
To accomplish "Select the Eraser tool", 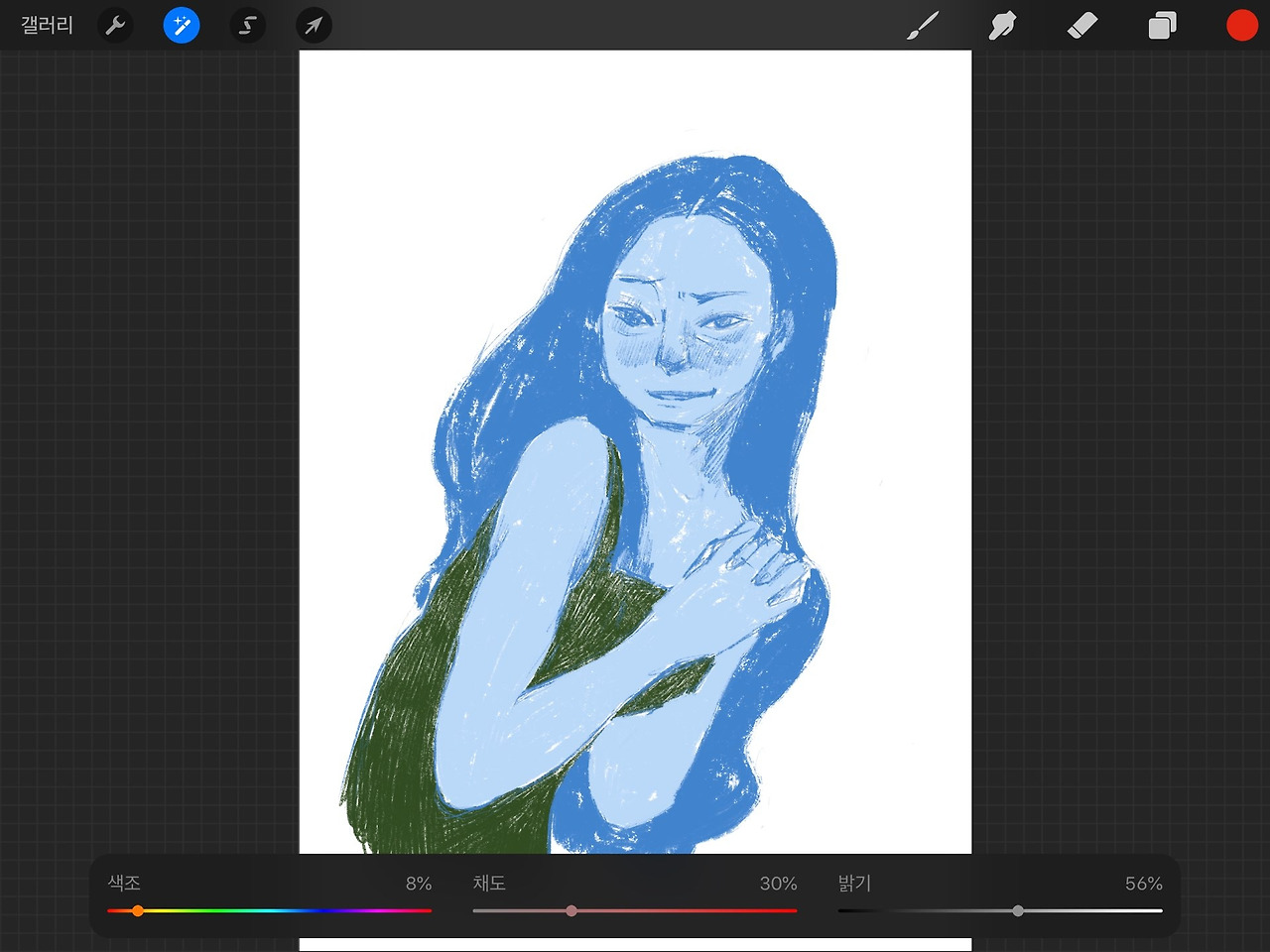I will (x=1082, y=26).
